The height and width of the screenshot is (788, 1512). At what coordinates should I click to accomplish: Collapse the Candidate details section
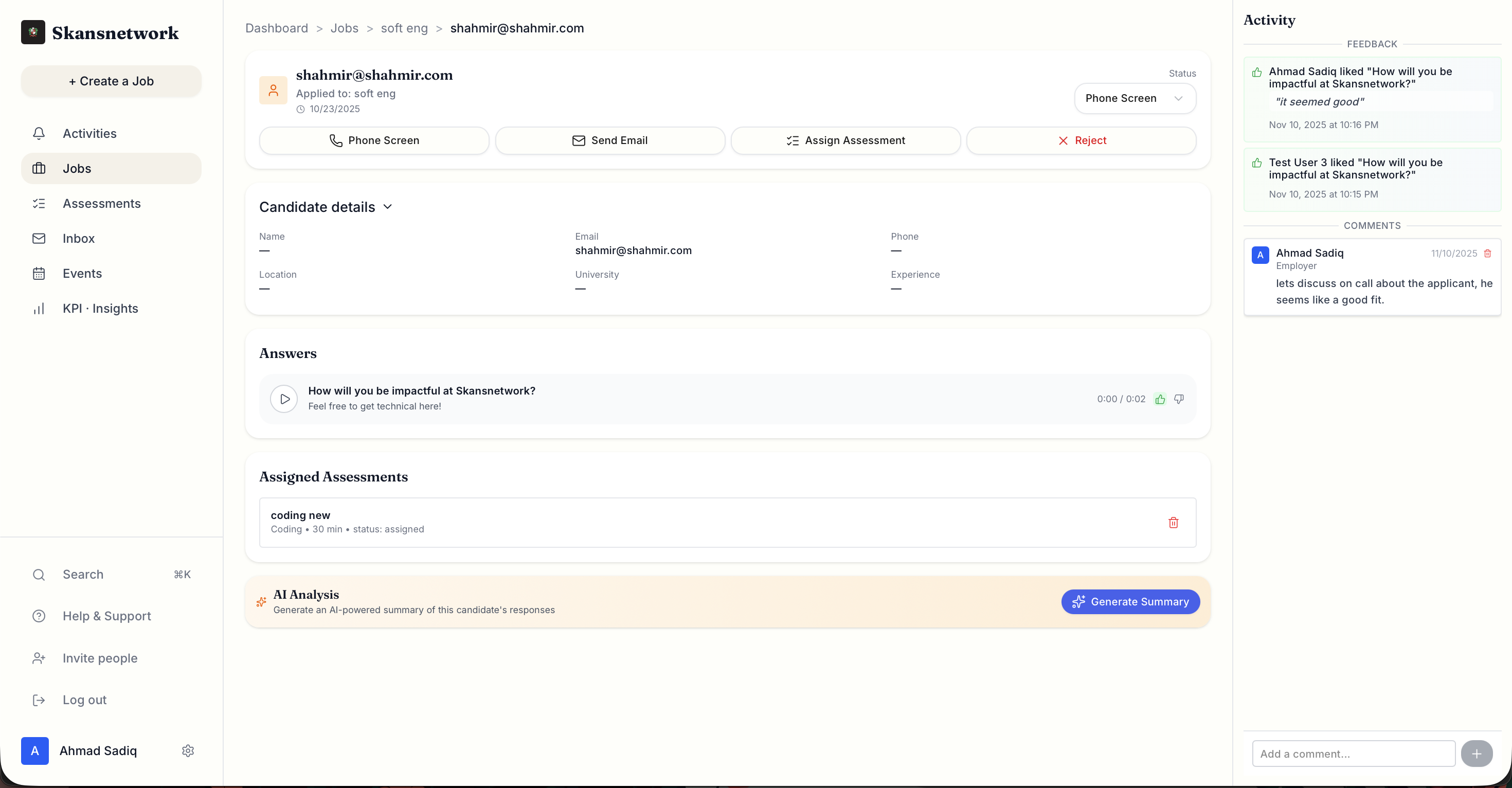(x=387, y=207)
